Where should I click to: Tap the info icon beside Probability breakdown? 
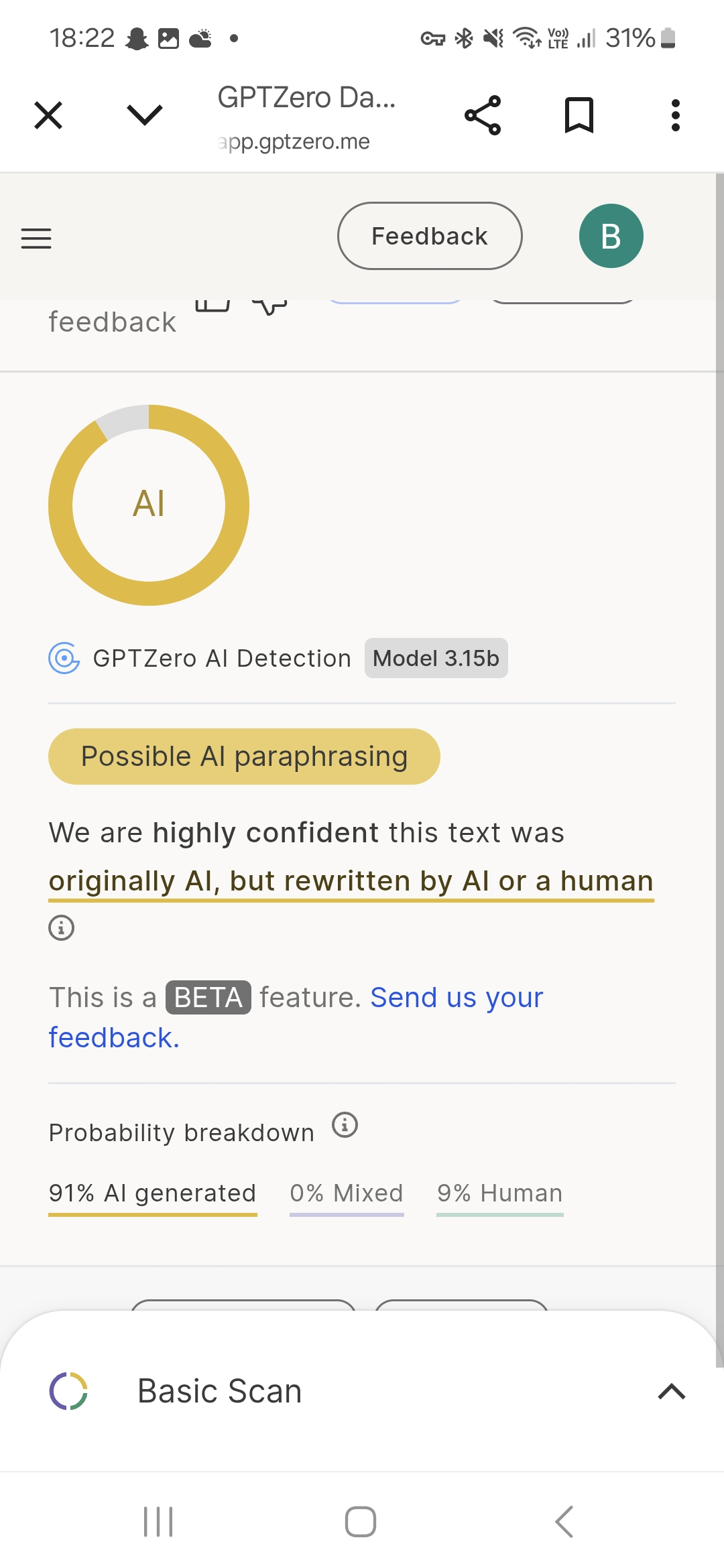pos(345,1124)
